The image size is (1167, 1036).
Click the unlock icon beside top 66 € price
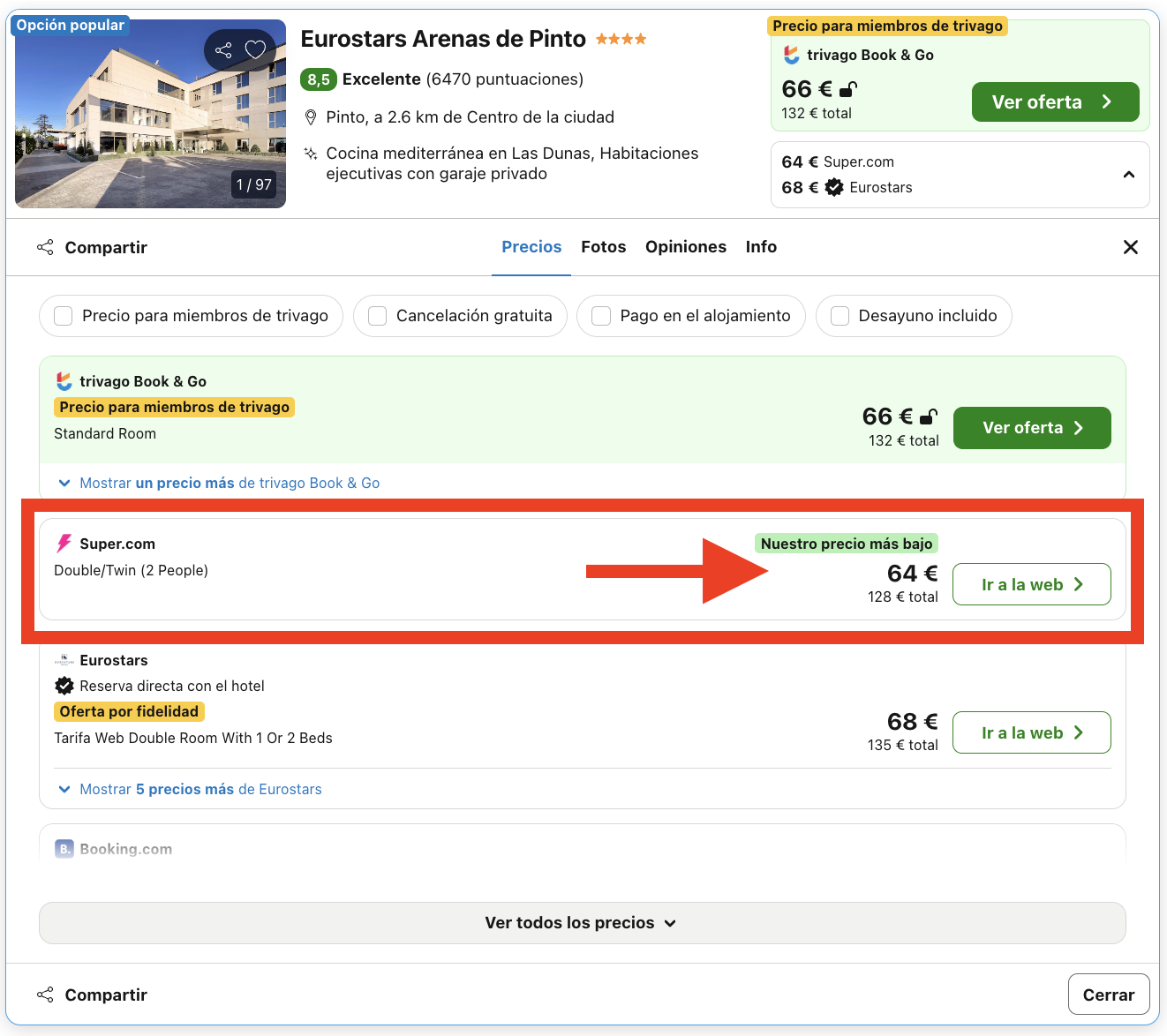pyautogui.click(x=848, y=89)
